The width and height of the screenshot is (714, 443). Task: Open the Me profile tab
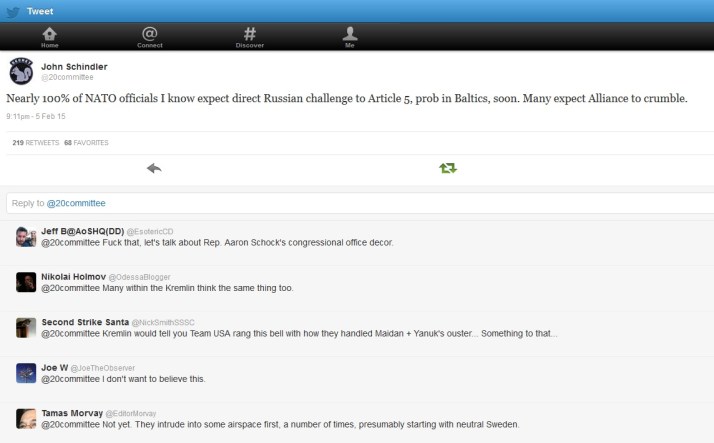(350, 37)
